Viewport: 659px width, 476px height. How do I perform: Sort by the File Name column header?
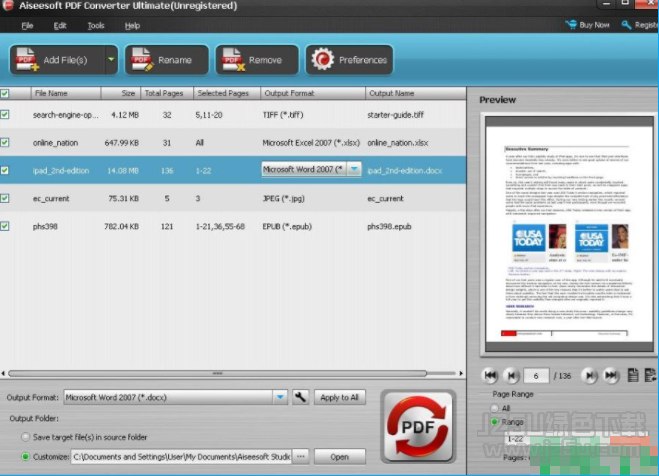click(x=66, y=93)
